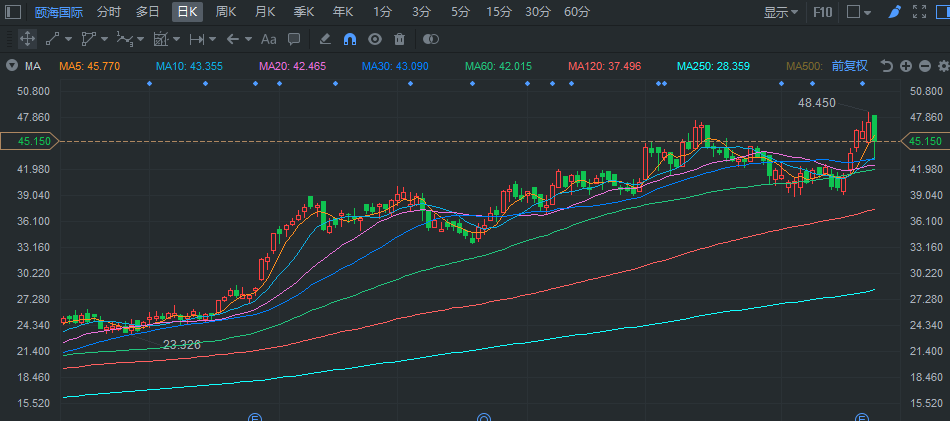The width and height of the screenshot is (950, 421).
Task: Toggle the right side panel layout icon
Action: tap(943, 12)
